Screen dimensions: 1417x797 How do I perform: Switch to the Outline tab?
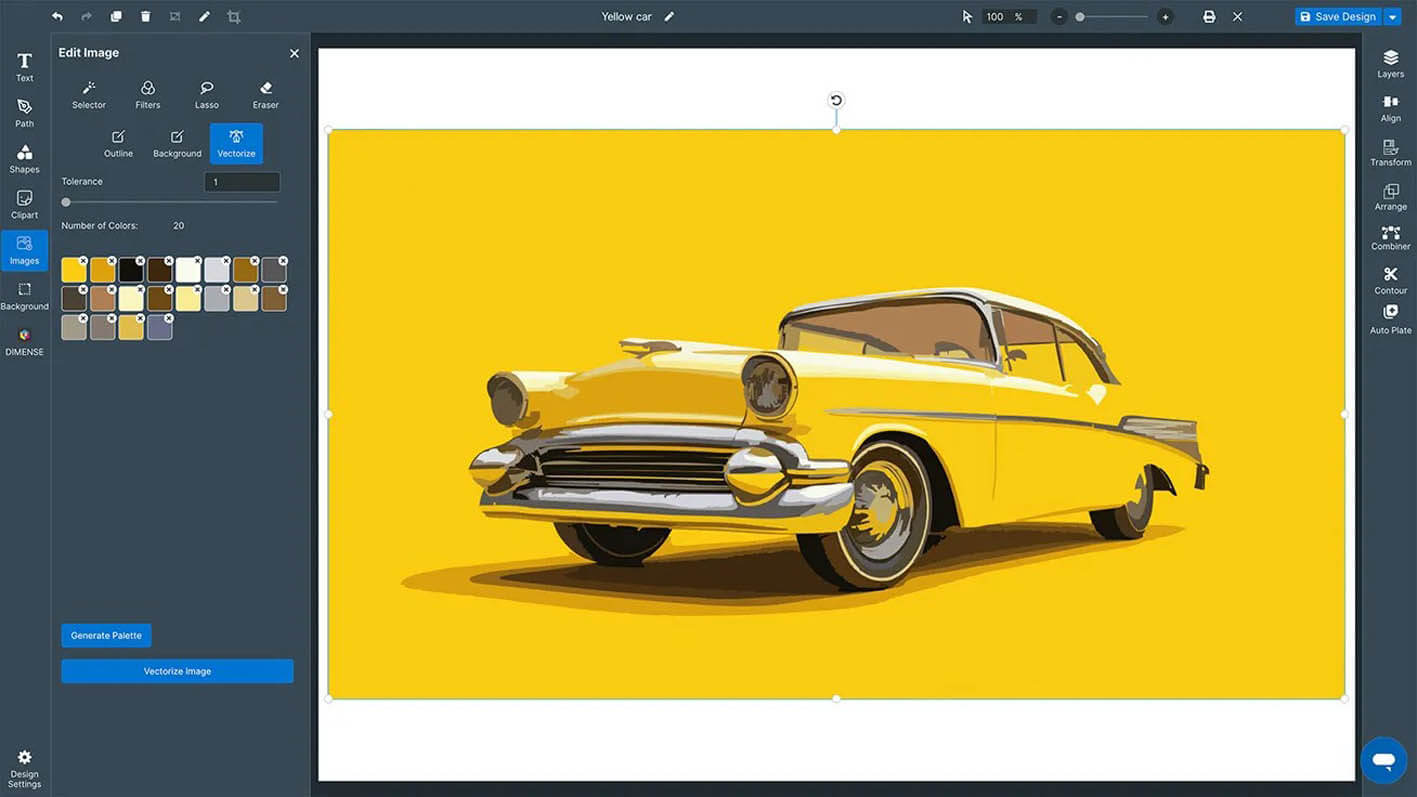click(x=118, y=143)
